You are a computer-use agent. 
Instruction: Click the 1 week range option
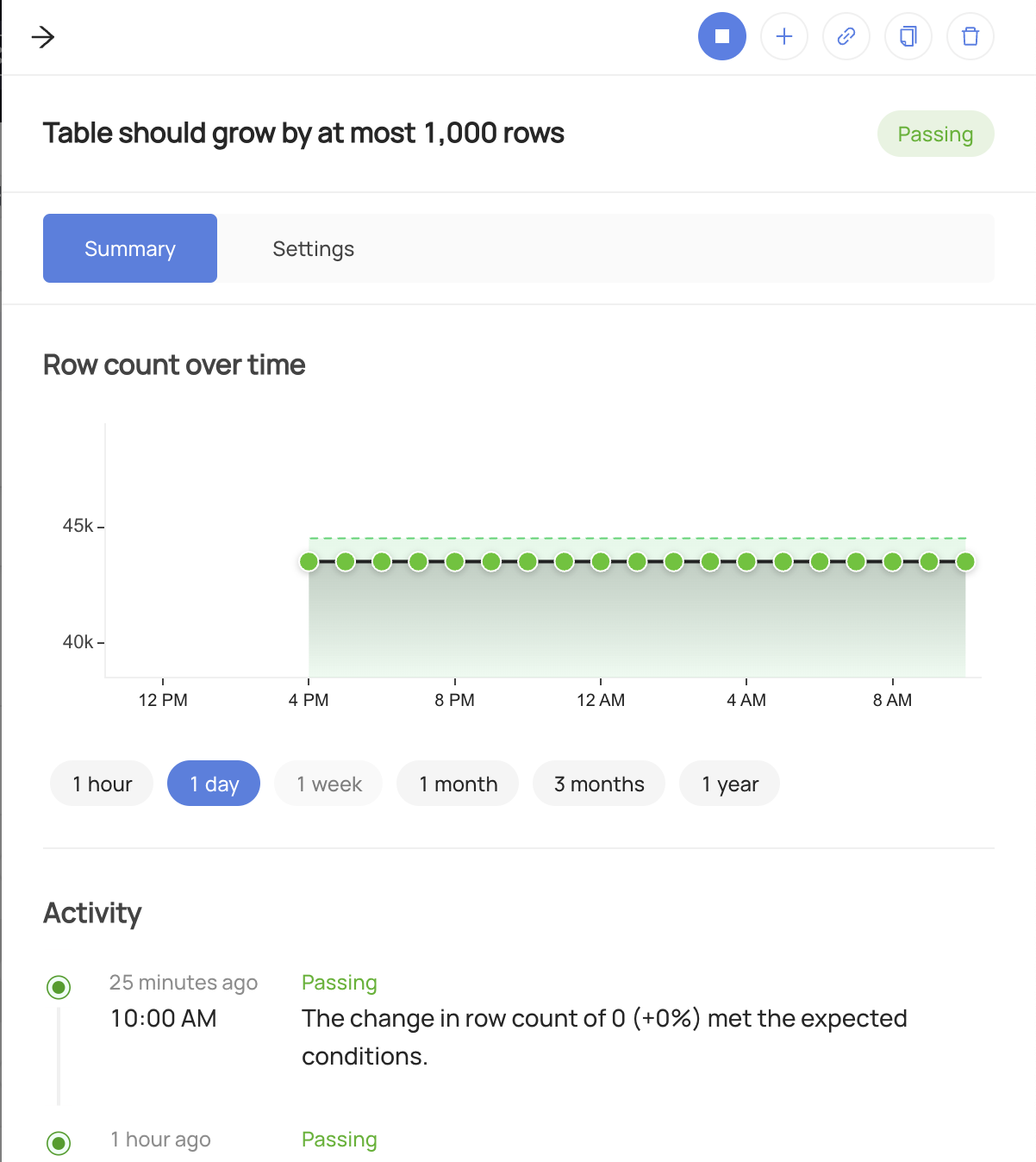[x=328, y=784]
